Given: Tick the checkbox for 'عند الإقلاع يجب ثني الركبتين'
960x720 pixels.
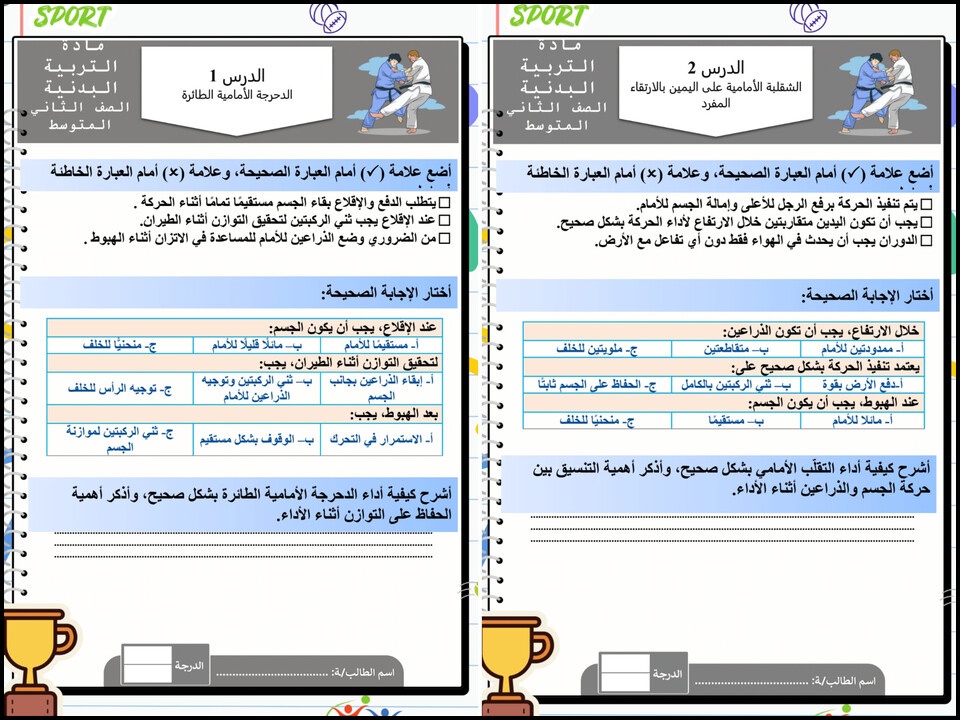Looking at the screenshot, I should [444, 220].
